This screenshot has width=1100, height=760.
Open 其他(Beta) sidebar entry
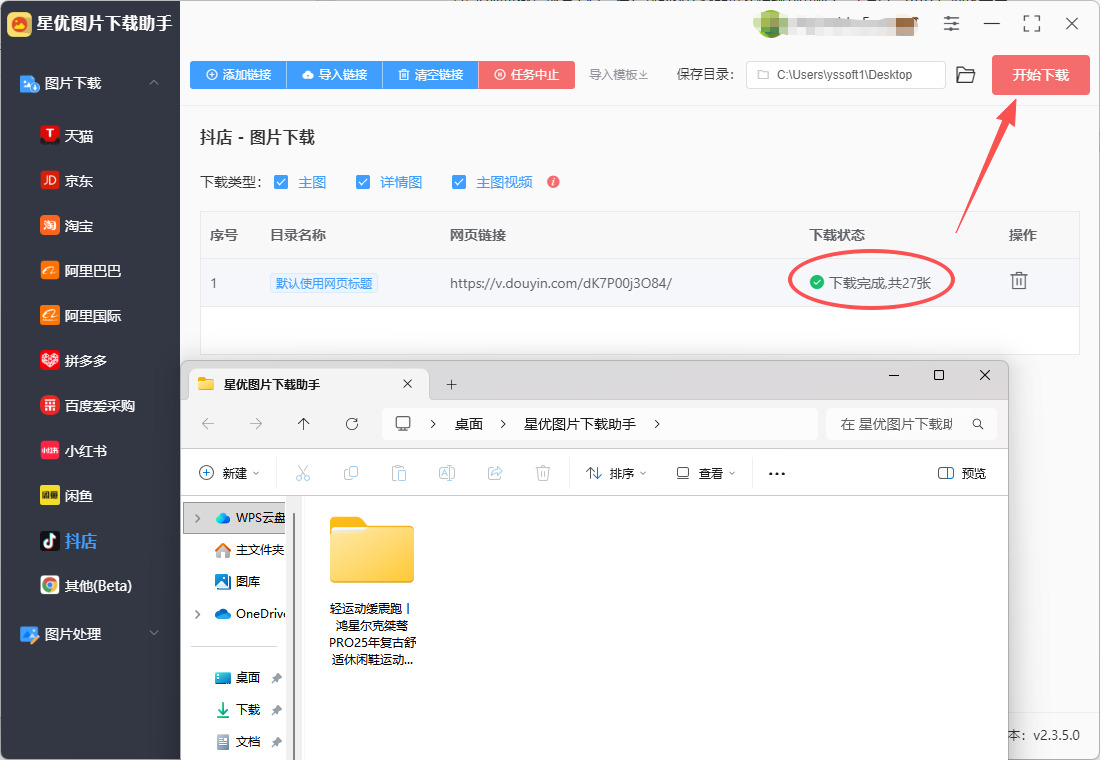coord(86,585)
